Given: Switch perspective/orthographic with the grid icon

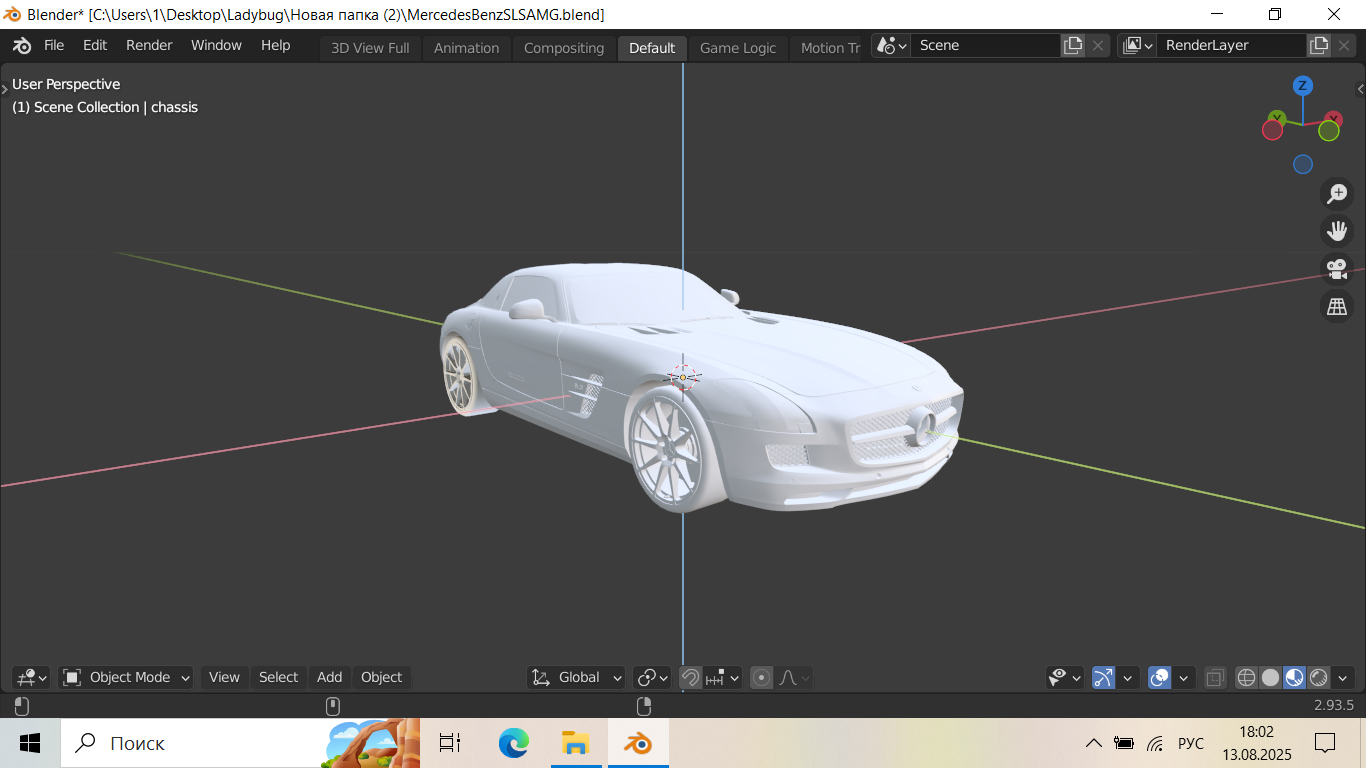Looking at the screenshot, I should 1337,307.
